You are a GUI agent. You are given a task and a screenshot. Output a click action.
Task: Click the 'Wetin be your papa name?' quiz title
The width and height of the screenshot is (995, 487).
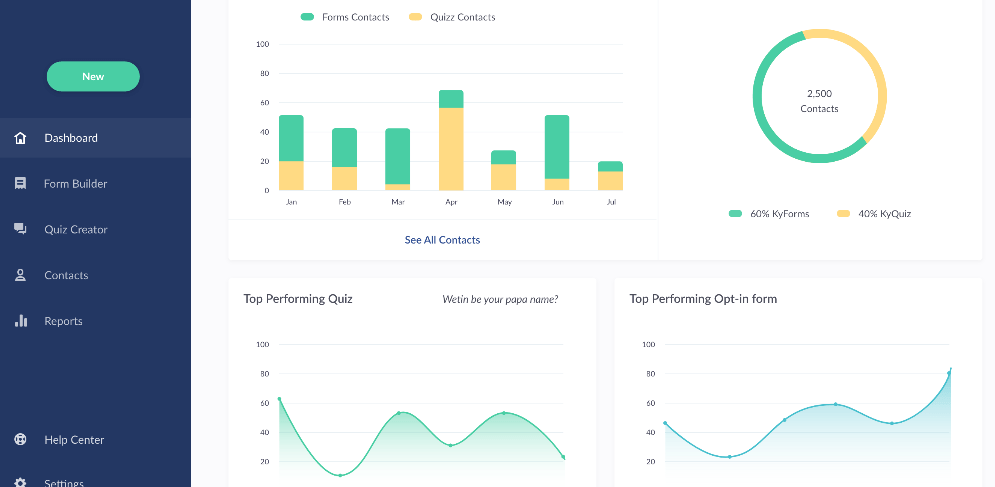coord(500,299)
